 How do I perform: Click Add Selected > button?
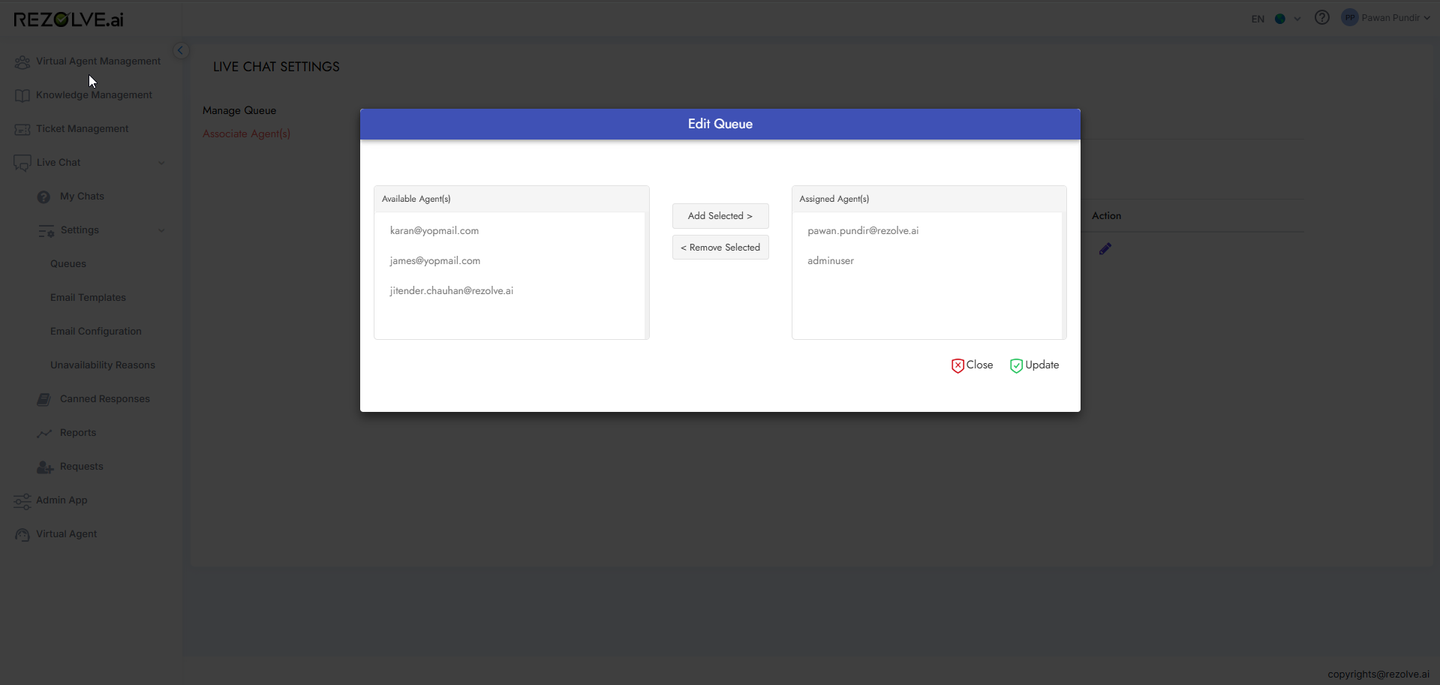pos(720,216)
